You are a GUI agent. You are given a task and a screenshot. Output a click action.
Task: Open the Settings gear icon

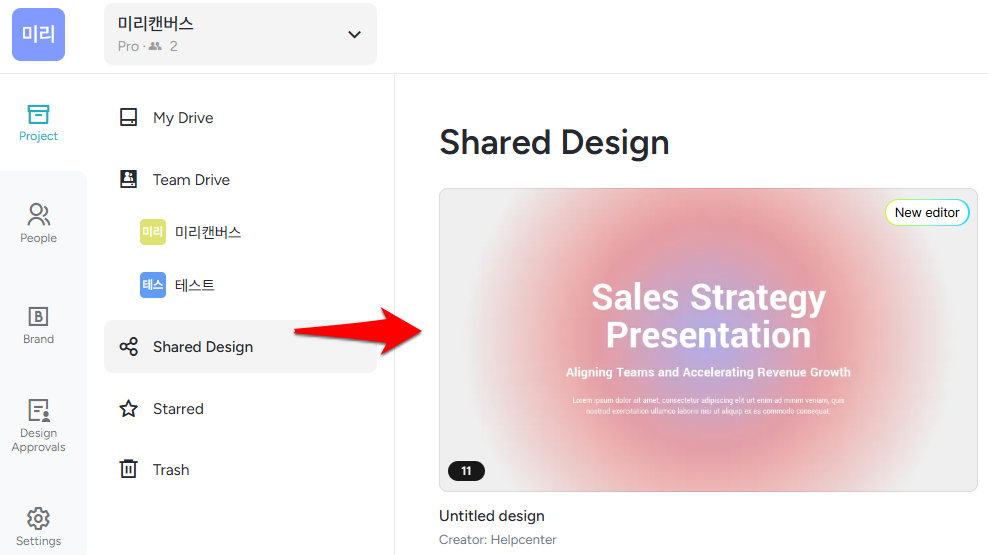pyautogui.click(x=38, y=518)
